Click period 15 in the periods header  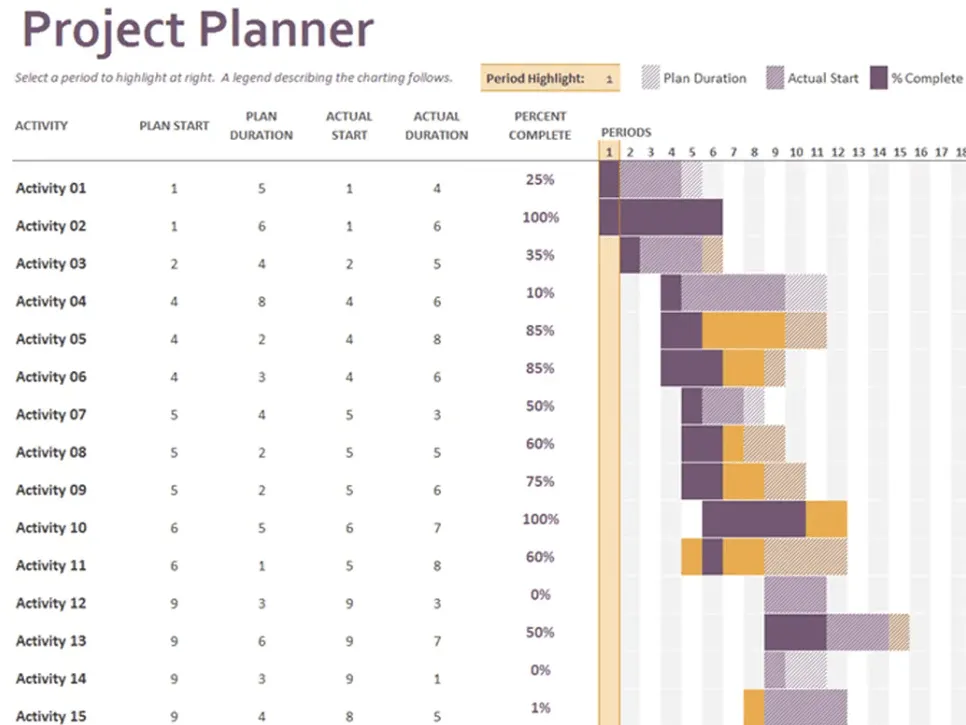click(x=900, y=152)
